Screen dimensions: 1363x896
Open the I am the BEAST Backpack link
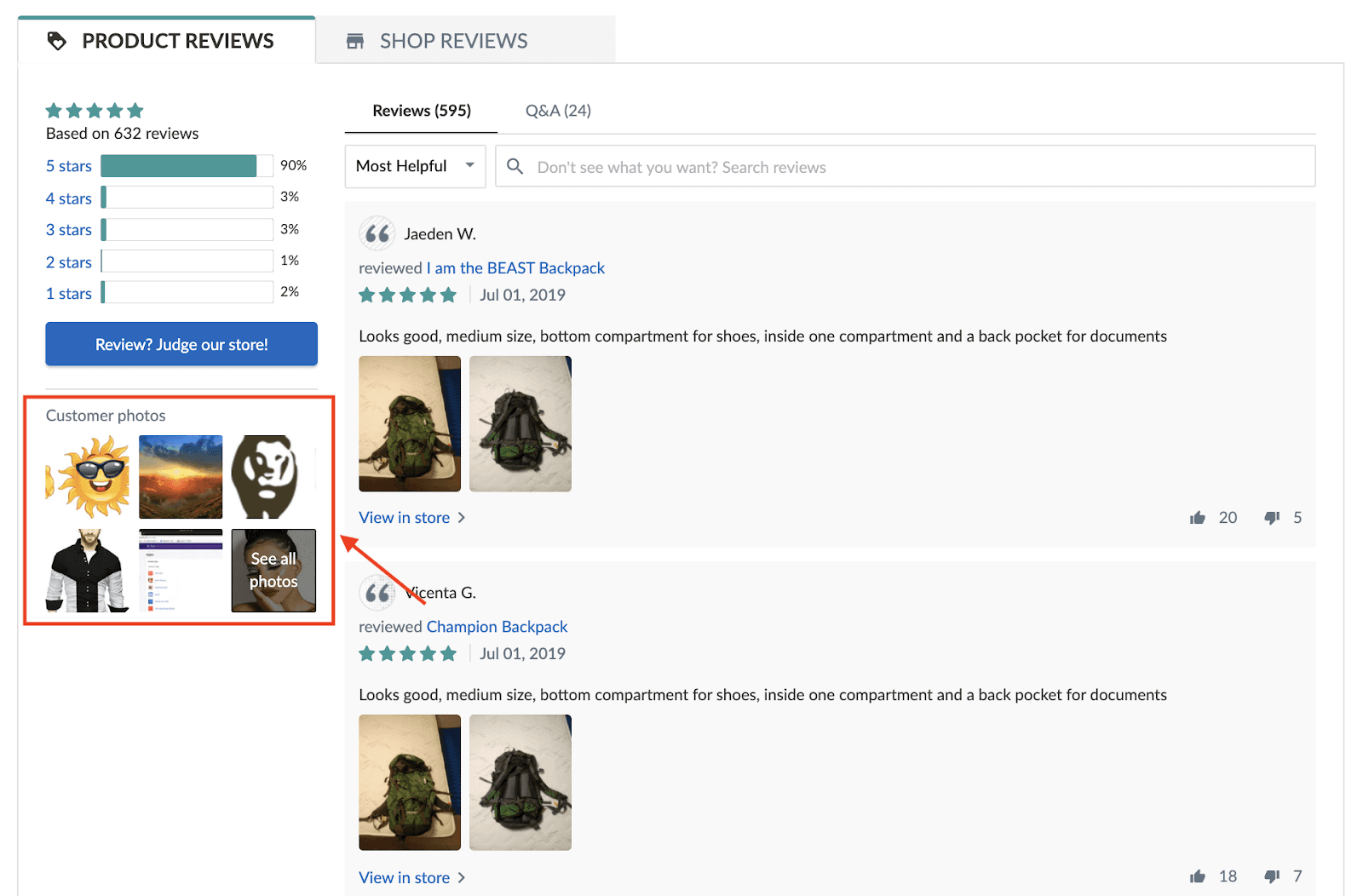(515, 268)
